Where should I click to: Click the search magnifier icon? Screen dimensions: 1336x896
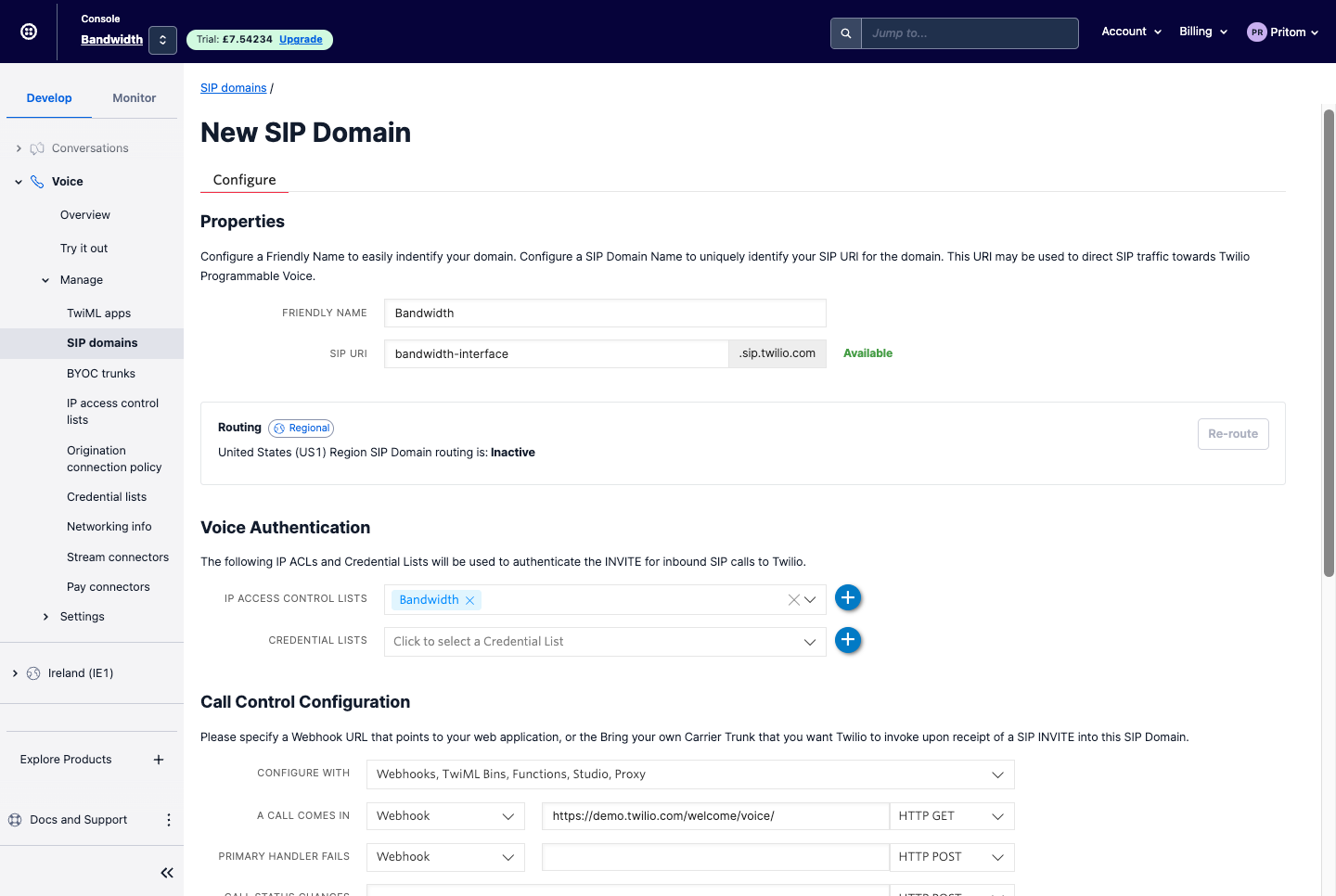click(x=846, y=33)
